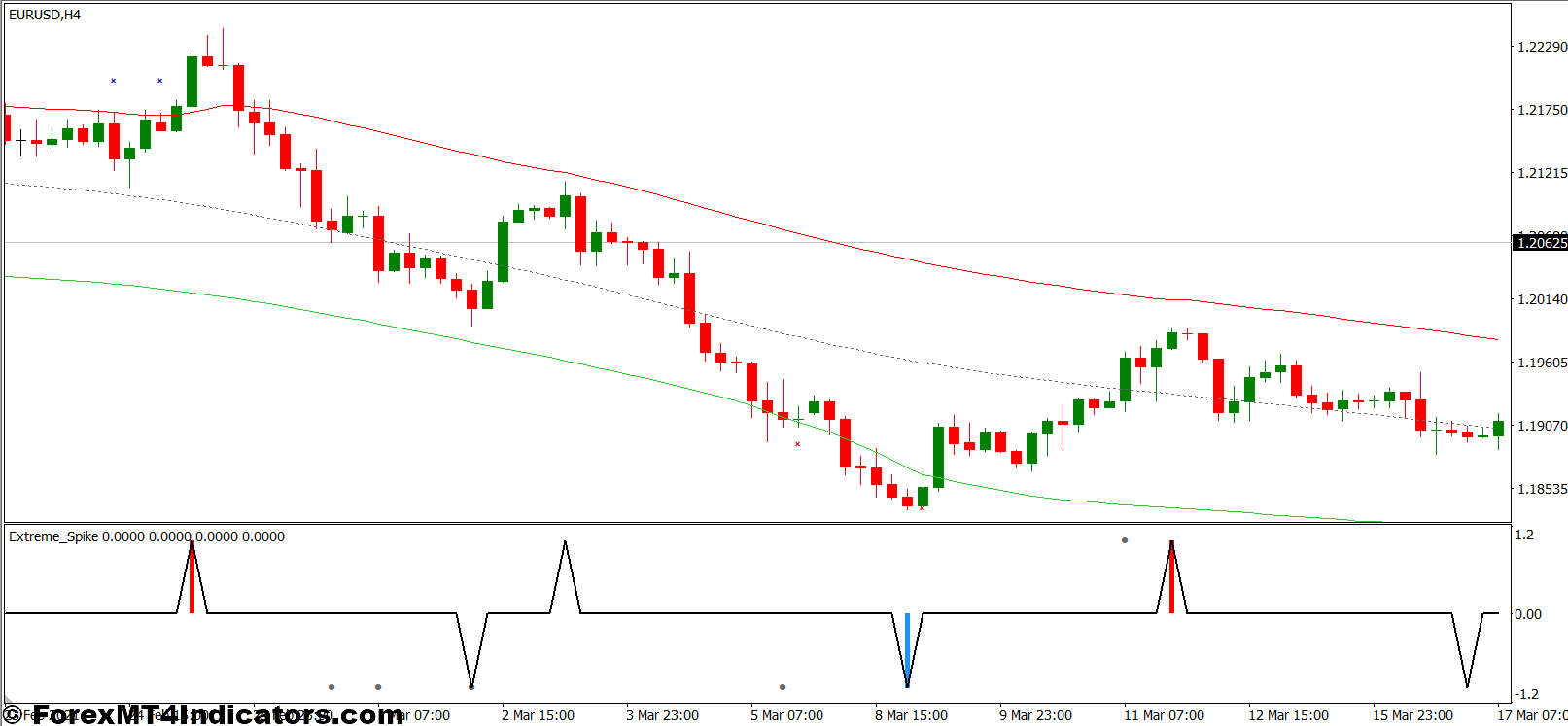
Task: Click the second blue x marker above the candles
Action: click(x=160, y=81)
